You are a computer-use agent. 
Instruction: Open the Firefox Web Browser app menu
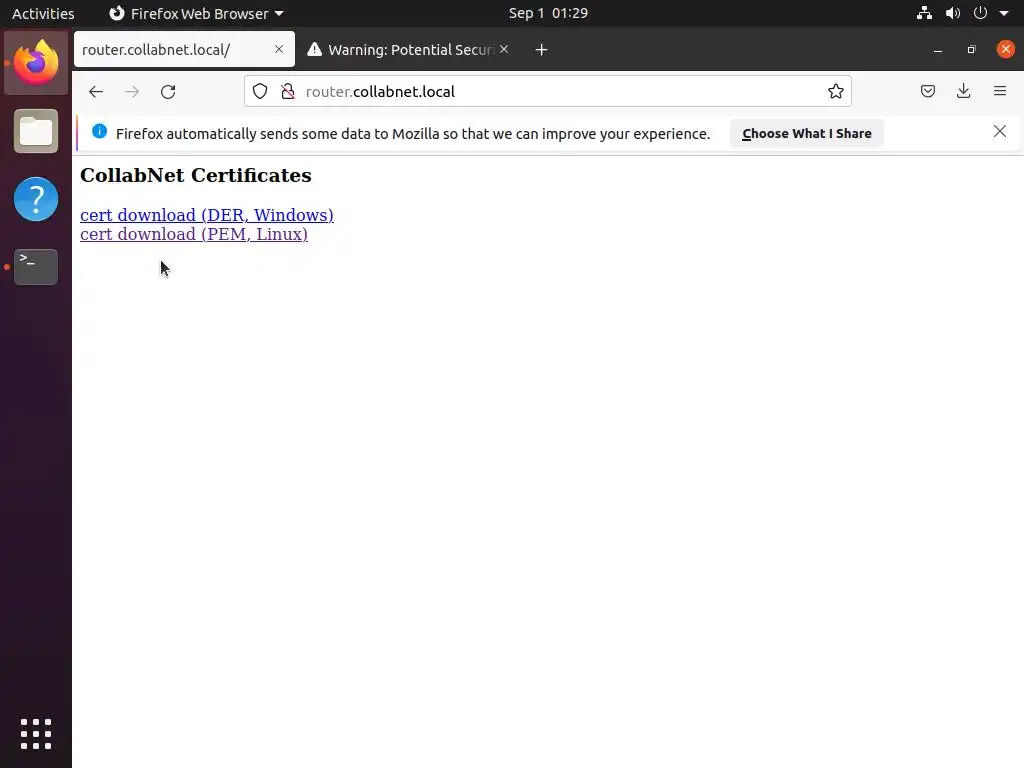pos(196,13)
